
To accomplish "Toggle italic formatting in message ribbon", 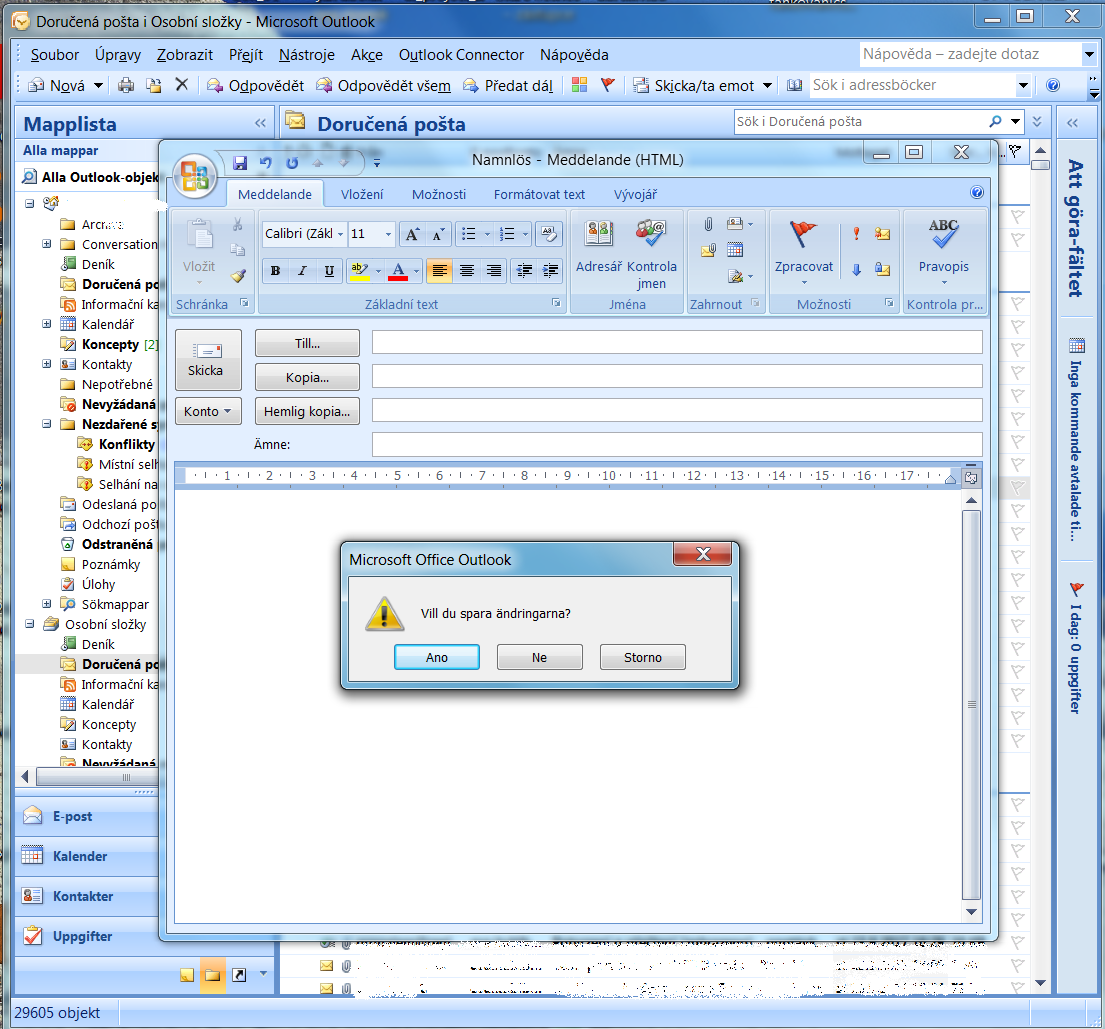I will [302, 271].
